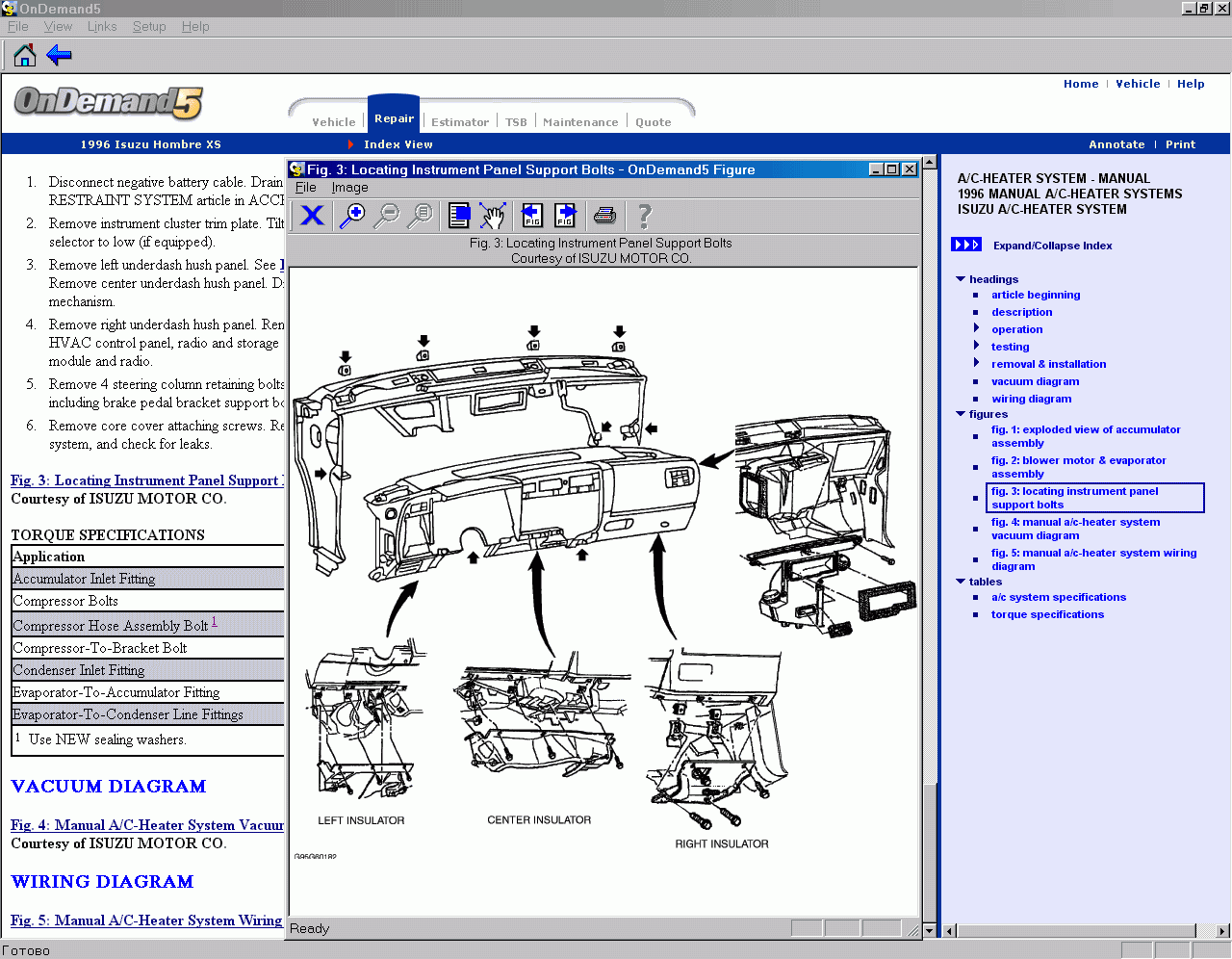Open fig. 4 manual a/c-heater vacuum diagram link
The width and height of the screenshot is (1232, 959).
pyautogui.click(x=1076, y=529)
